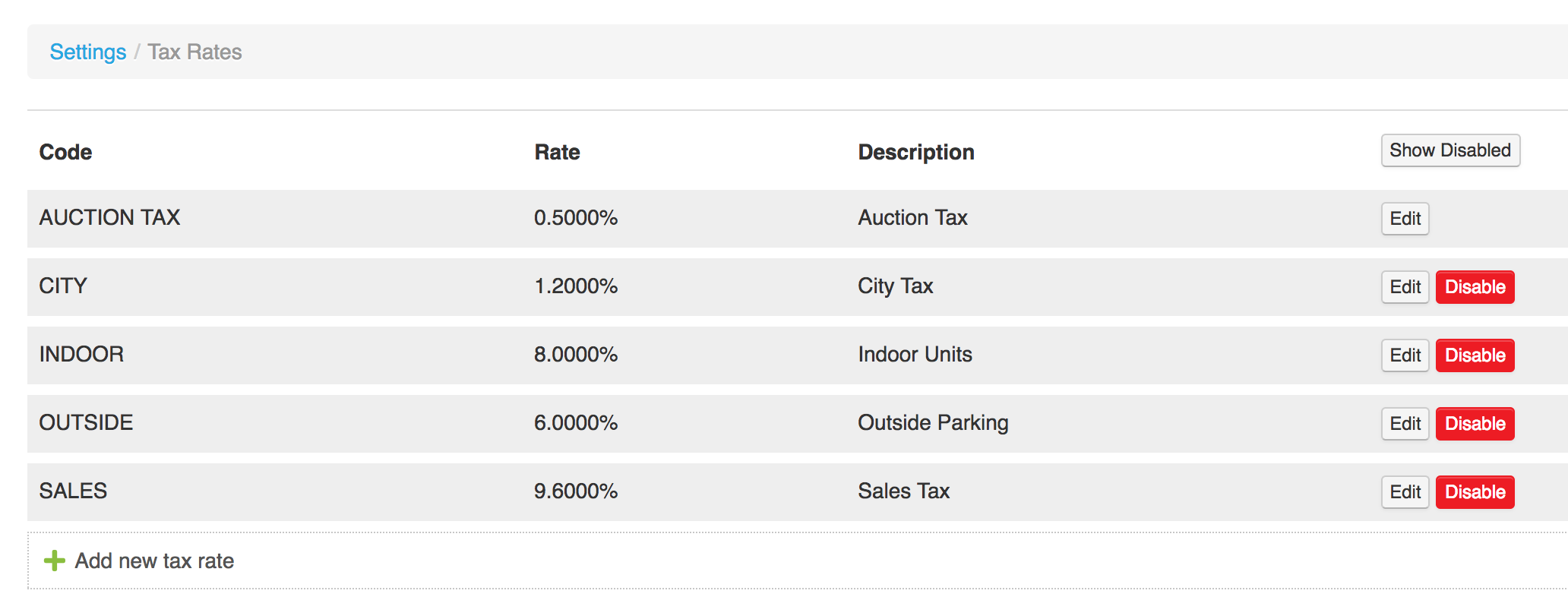Select the Outside Parking description text
This screenshot has height=597, width=1568.
932,423
